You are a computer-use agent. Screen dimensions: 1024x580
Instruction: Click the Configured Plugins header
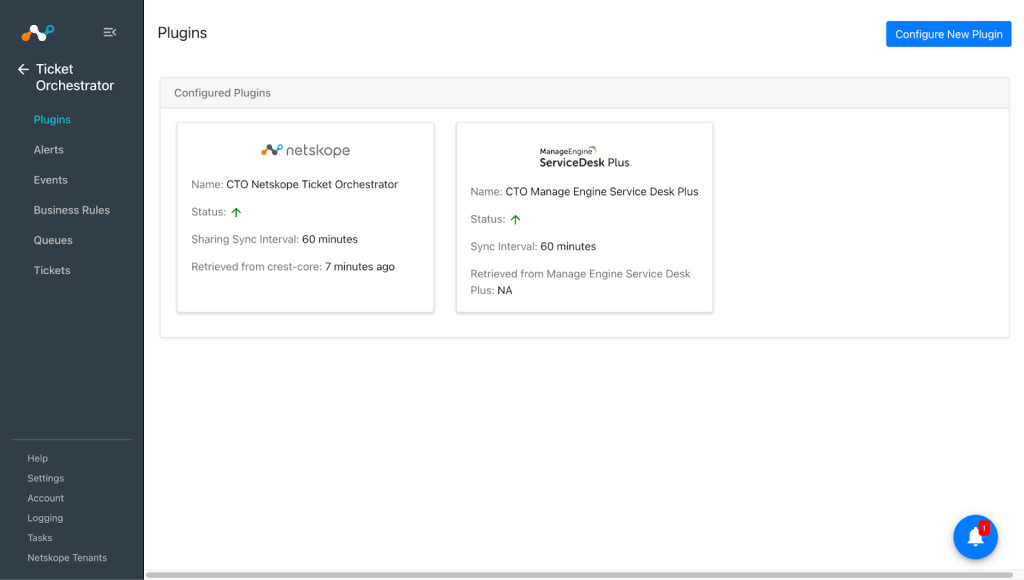[x=584, y=93]
